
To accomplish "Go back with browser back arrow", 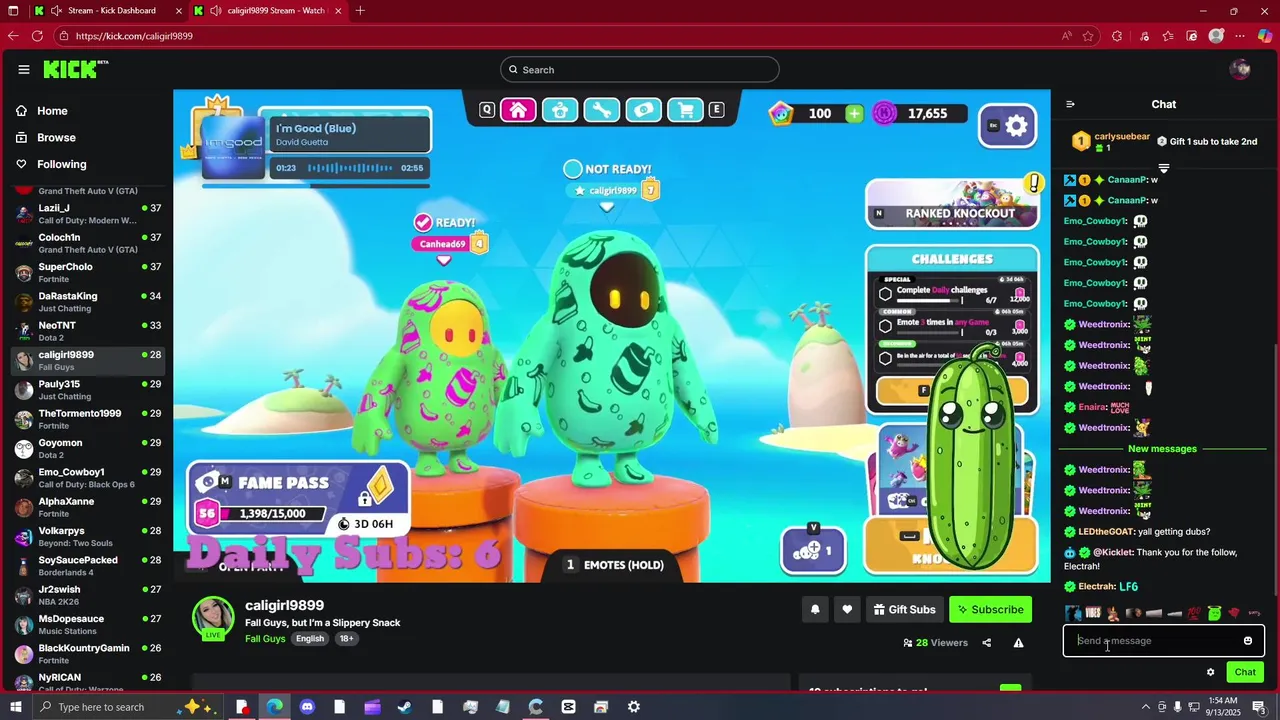I will (13, 36).
